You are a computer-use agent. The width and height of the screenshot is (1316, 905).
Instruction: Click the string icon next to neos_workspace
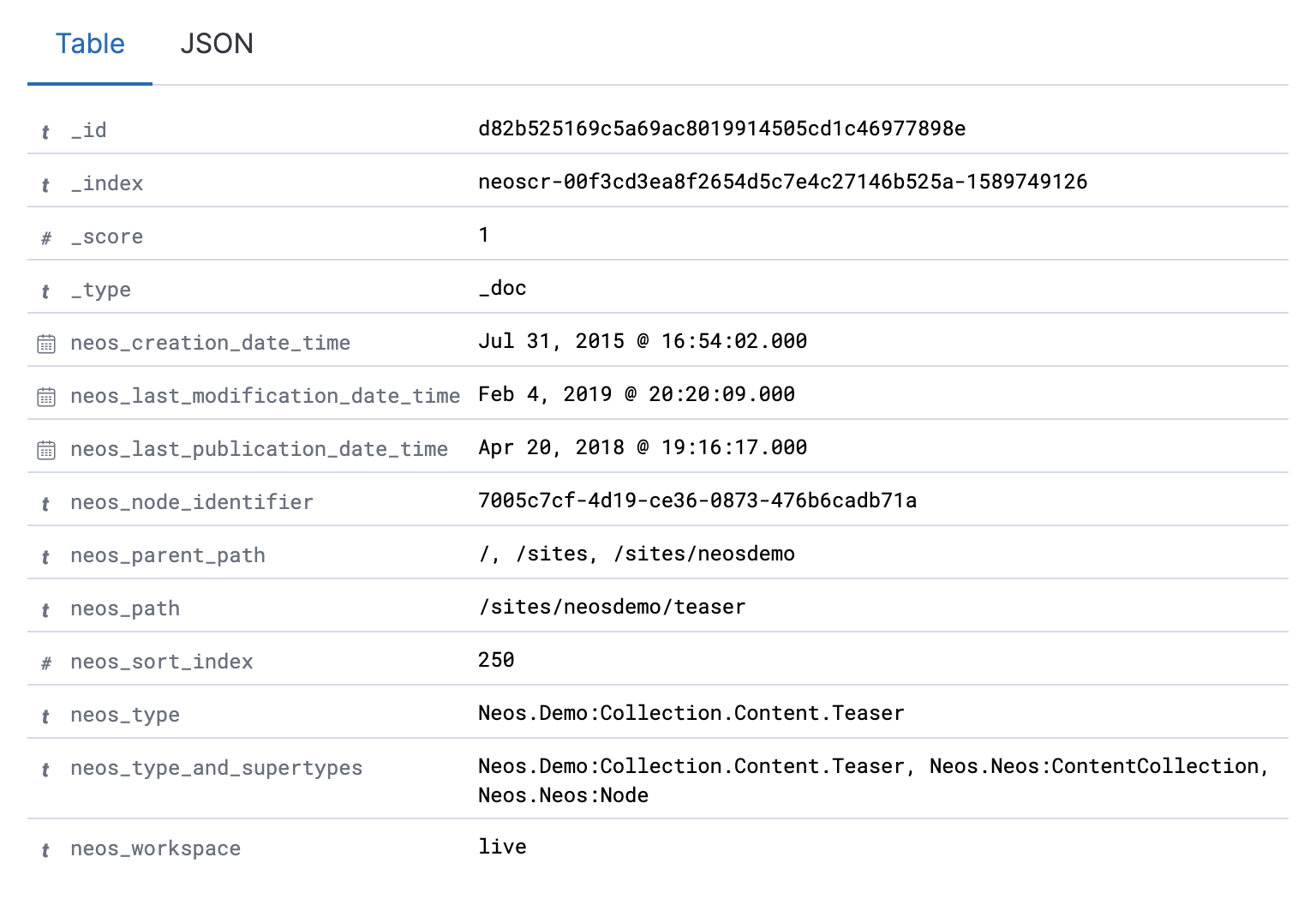(45, 849)
